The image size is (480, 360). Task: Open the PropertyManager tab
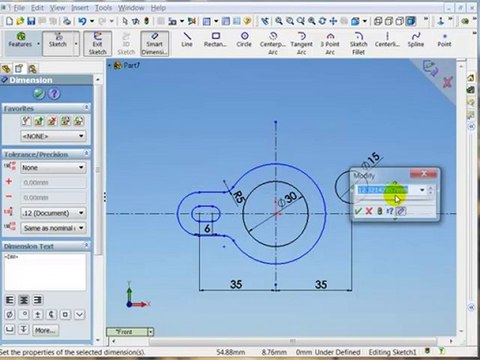click(19, 69)
